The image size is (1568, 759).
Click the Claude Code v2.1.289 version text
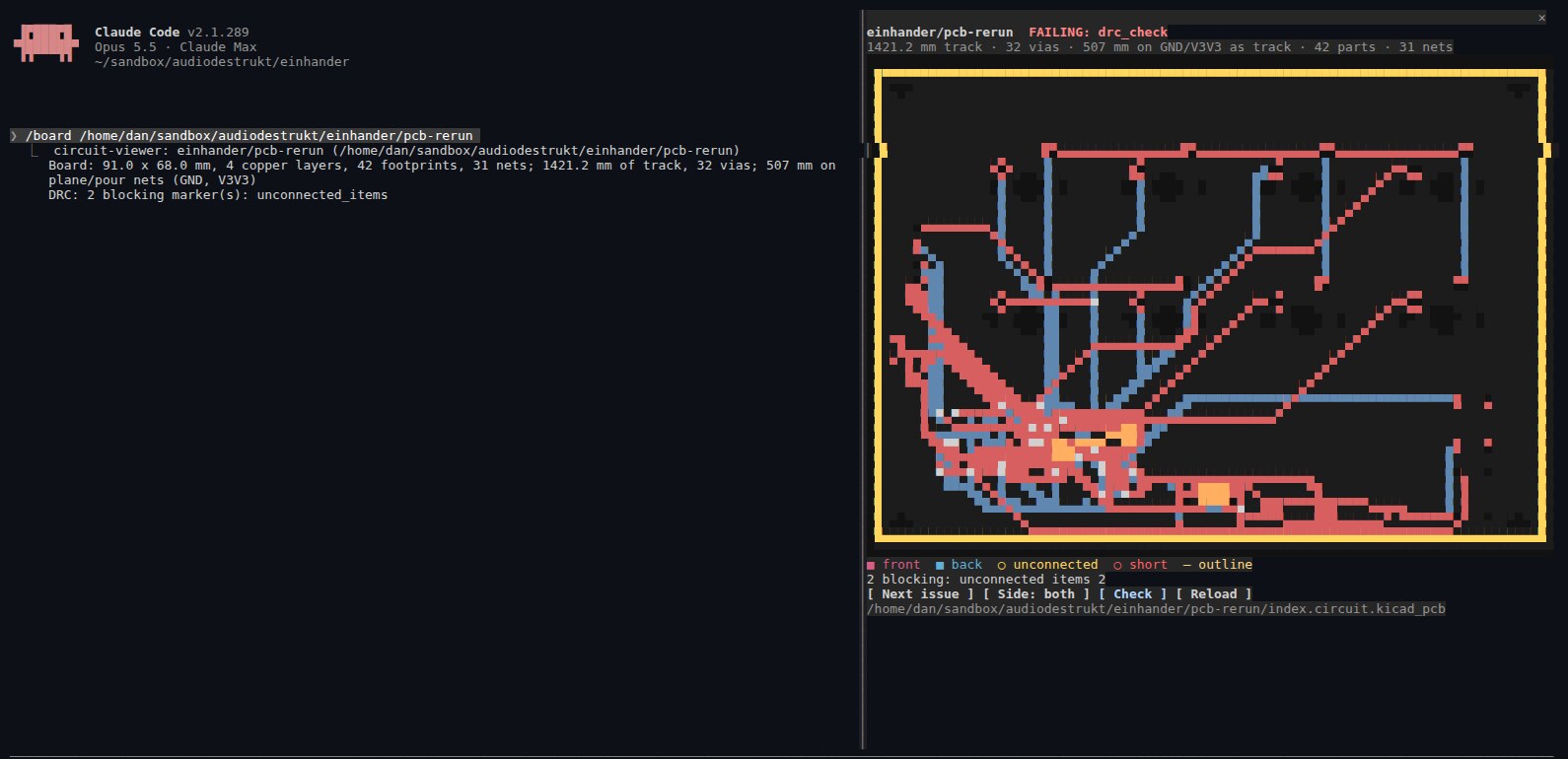(x=172, y=33)
